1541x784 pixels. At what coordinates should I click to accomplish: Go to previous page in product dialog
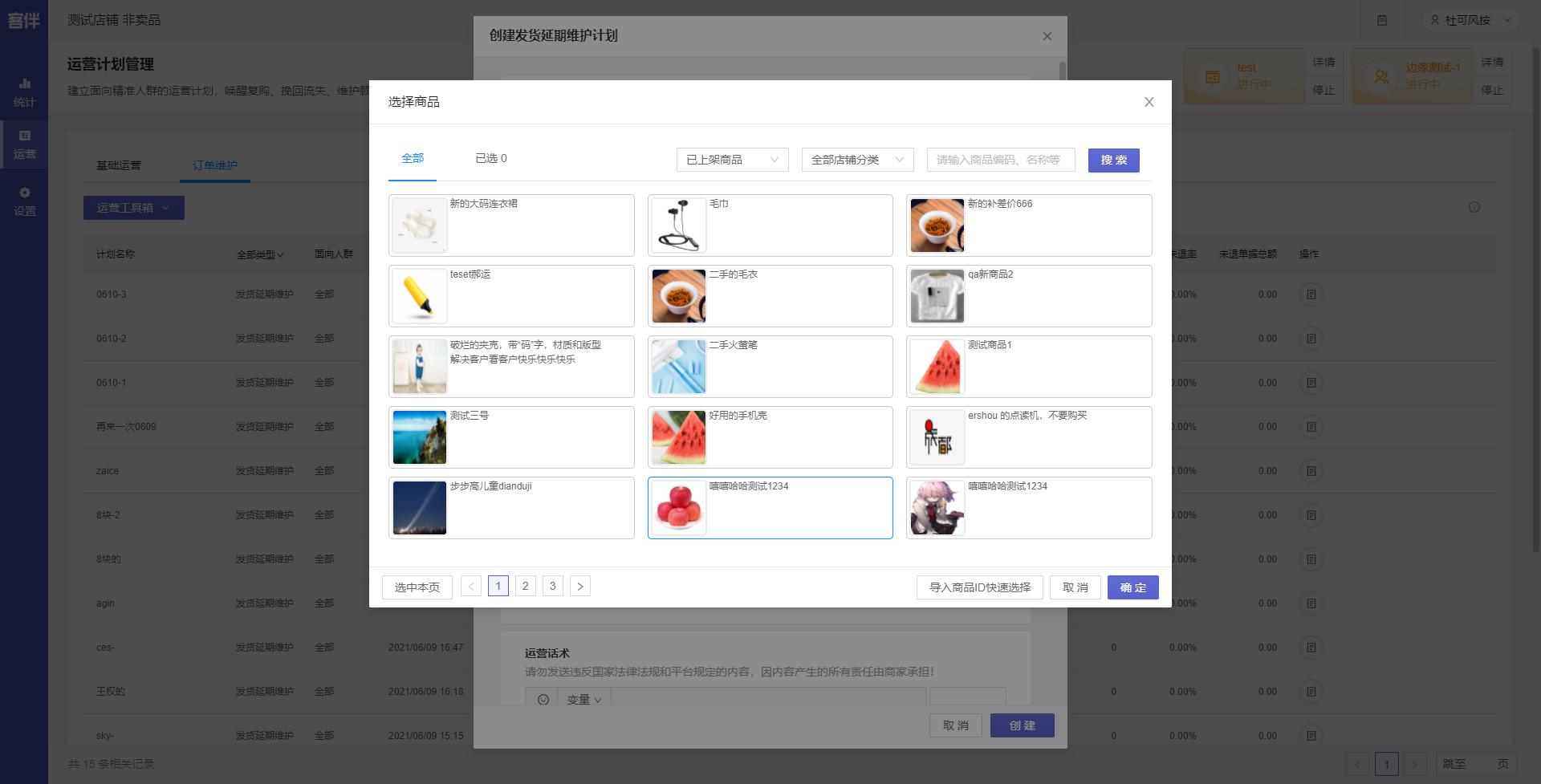471,587
